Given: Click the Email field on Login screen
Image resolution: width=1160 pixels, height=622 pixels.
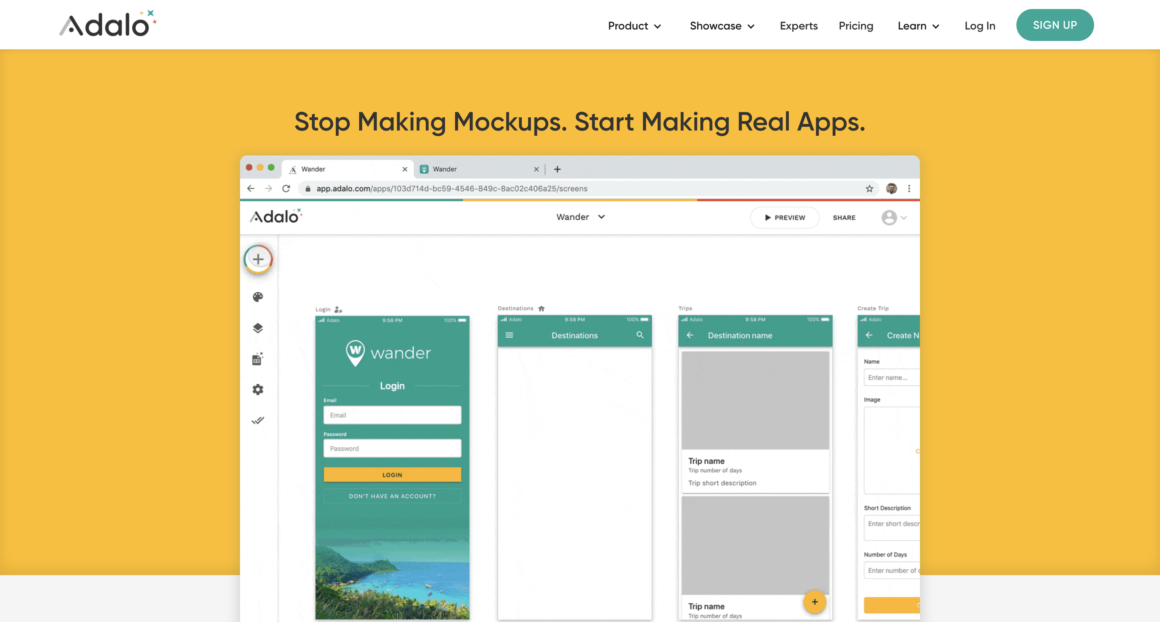Looking at the screenshot, I should (392, 415).
